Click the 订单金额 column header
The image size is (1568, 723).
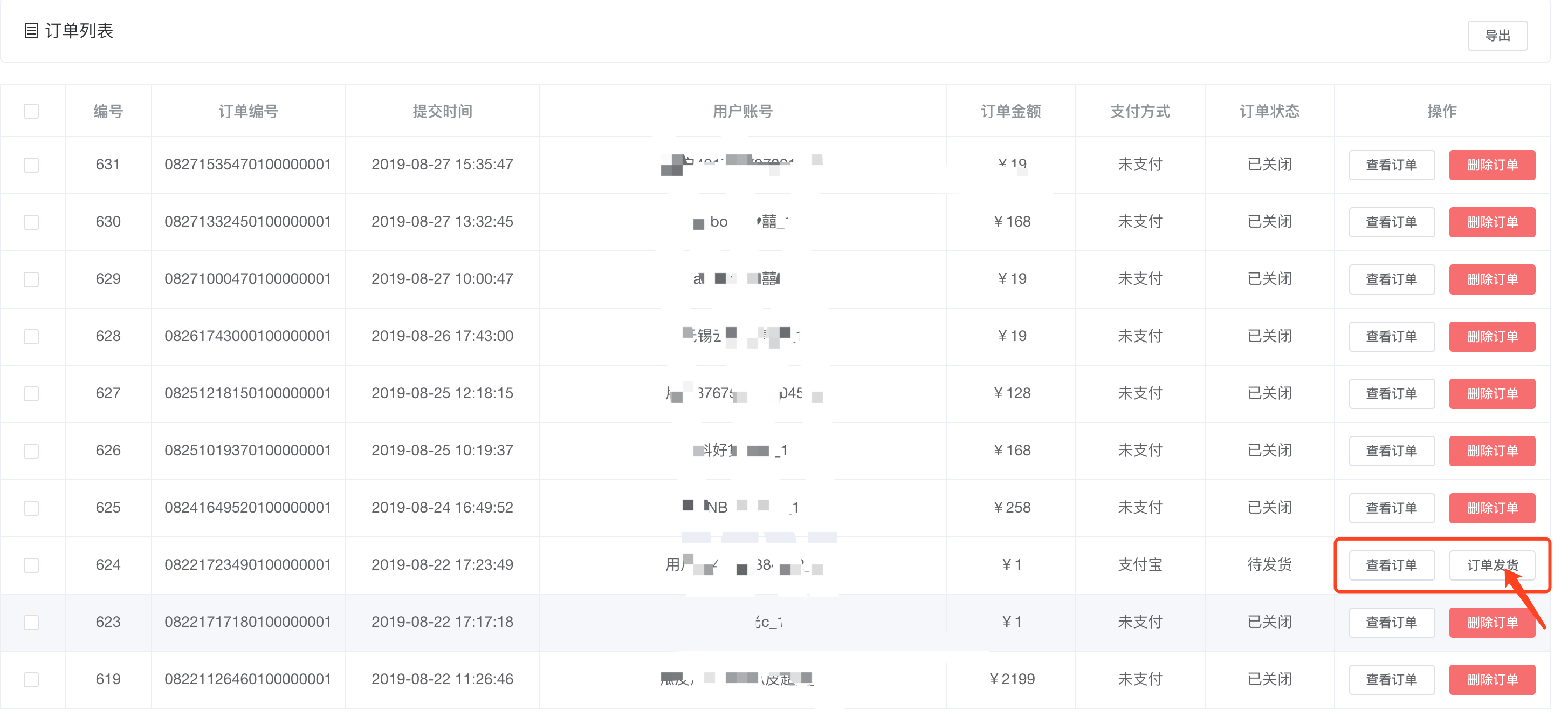click(1011, 111)
